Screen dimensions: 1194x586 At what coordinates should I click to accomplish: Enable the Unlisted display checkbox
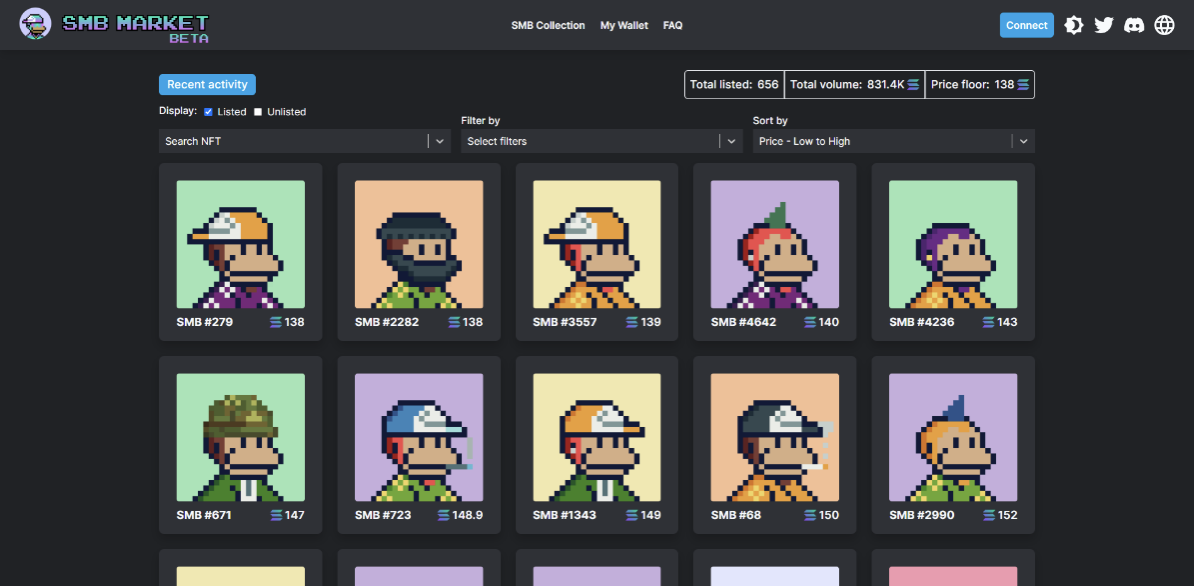tap(258, 112)
